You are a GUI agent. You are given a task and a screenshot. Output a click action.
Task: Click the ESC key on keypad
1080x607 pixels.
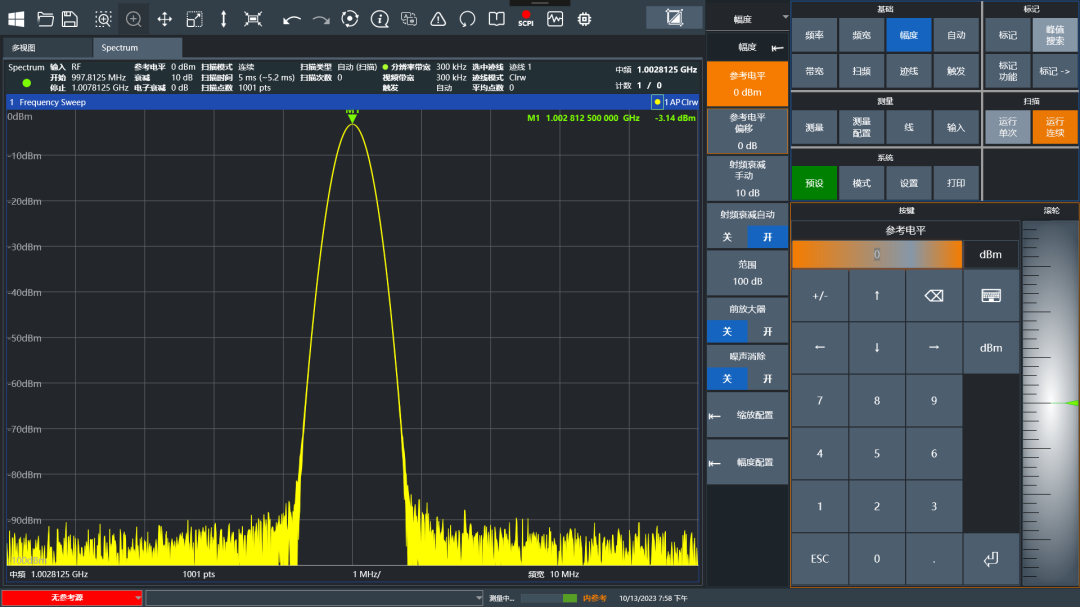click(x=820, y=559)
